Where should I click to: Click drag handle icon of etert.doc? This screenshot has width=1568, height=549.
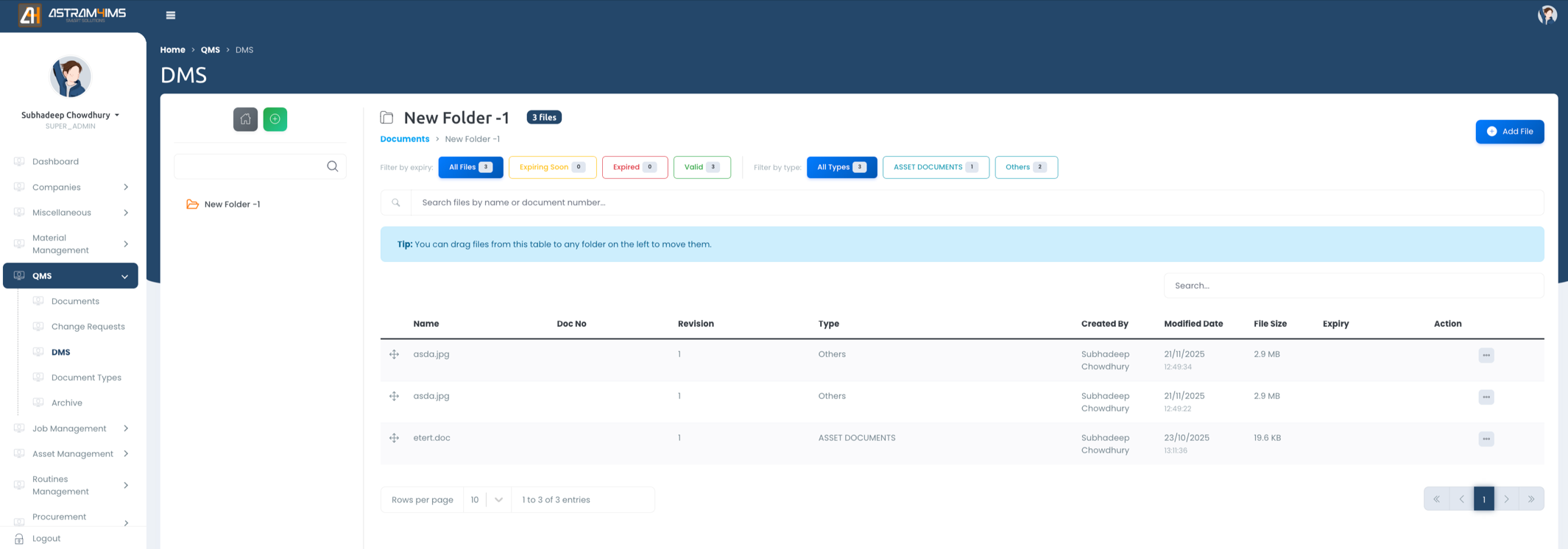(x=395, y=438)
